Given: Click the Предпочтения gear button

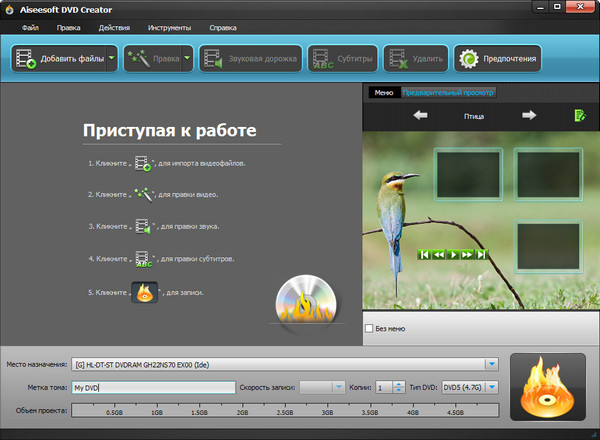Looking at the screenshot, I should (x=497, y=58).
